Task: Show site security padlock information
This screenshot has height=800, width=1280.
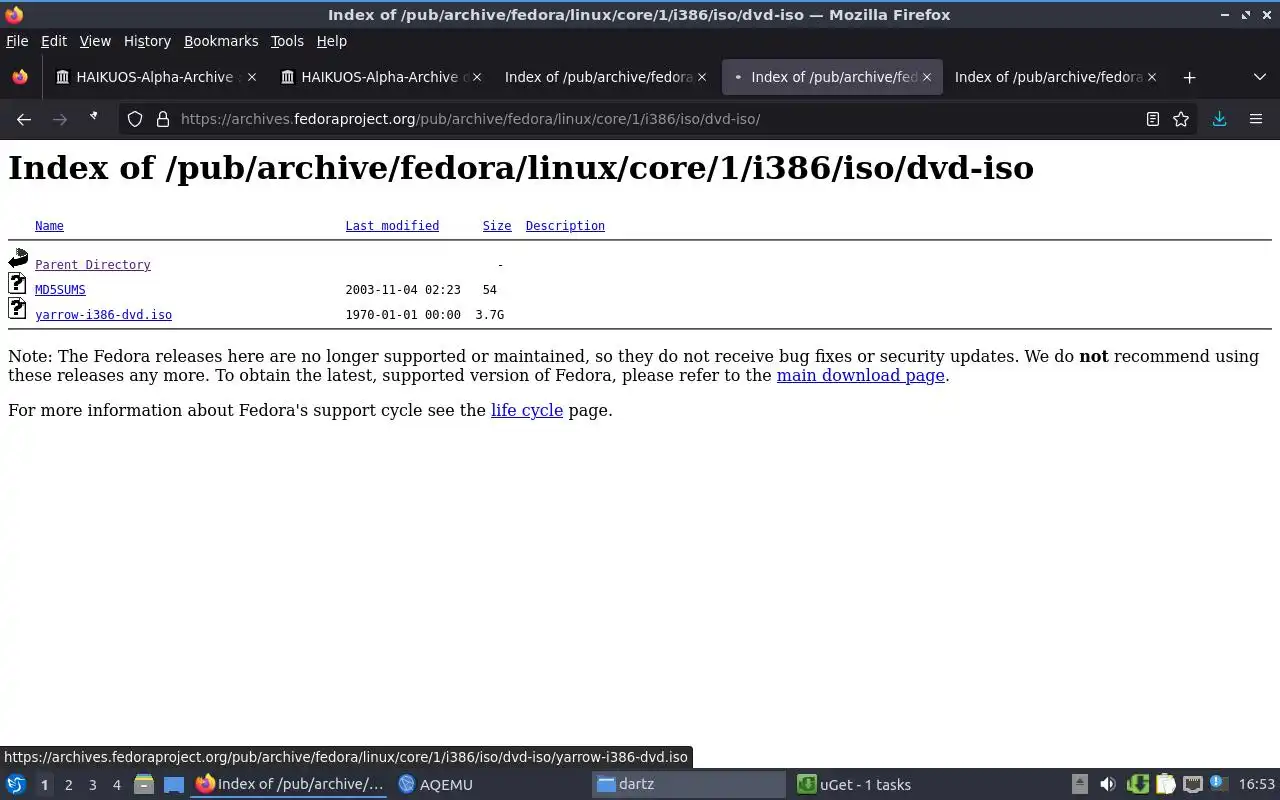Action: pos(163,119)
